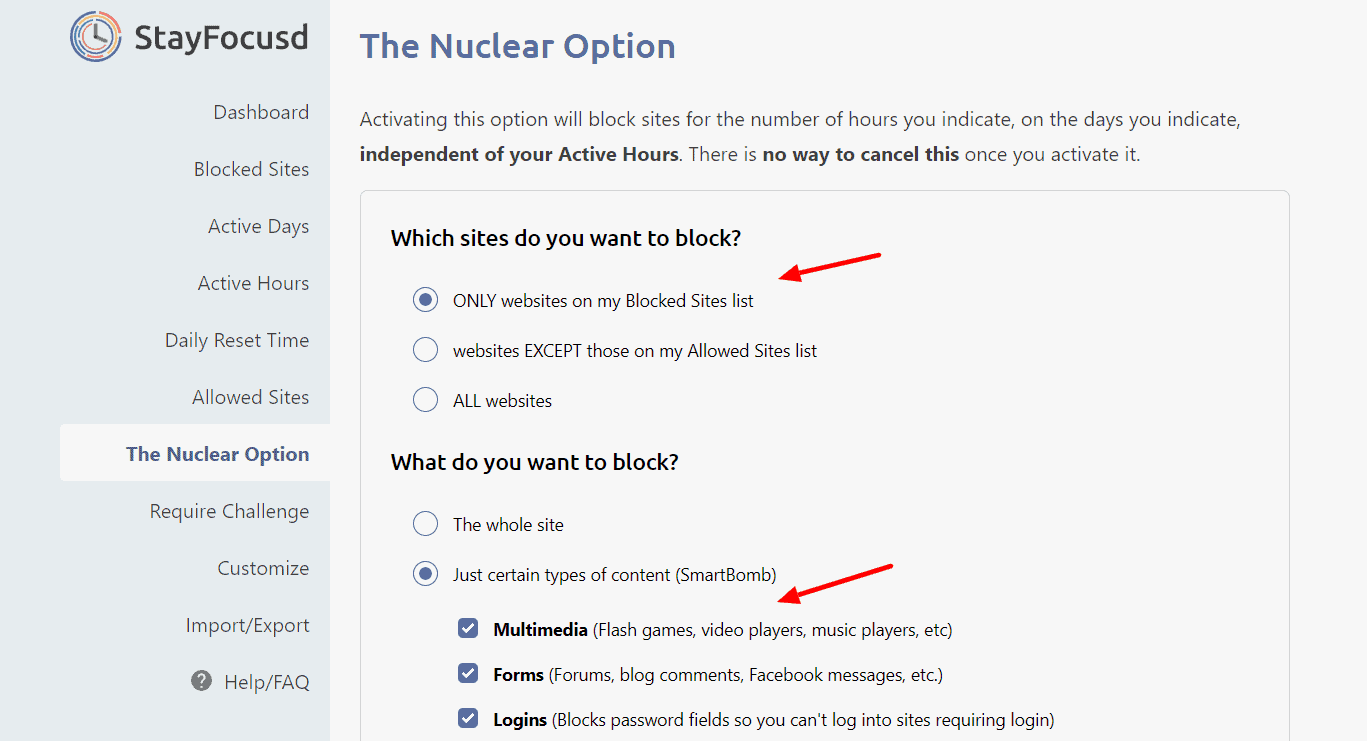Screen dimensions: 1367x741
Task: Choose the ALL websites radio button
Action: (426, 400)
